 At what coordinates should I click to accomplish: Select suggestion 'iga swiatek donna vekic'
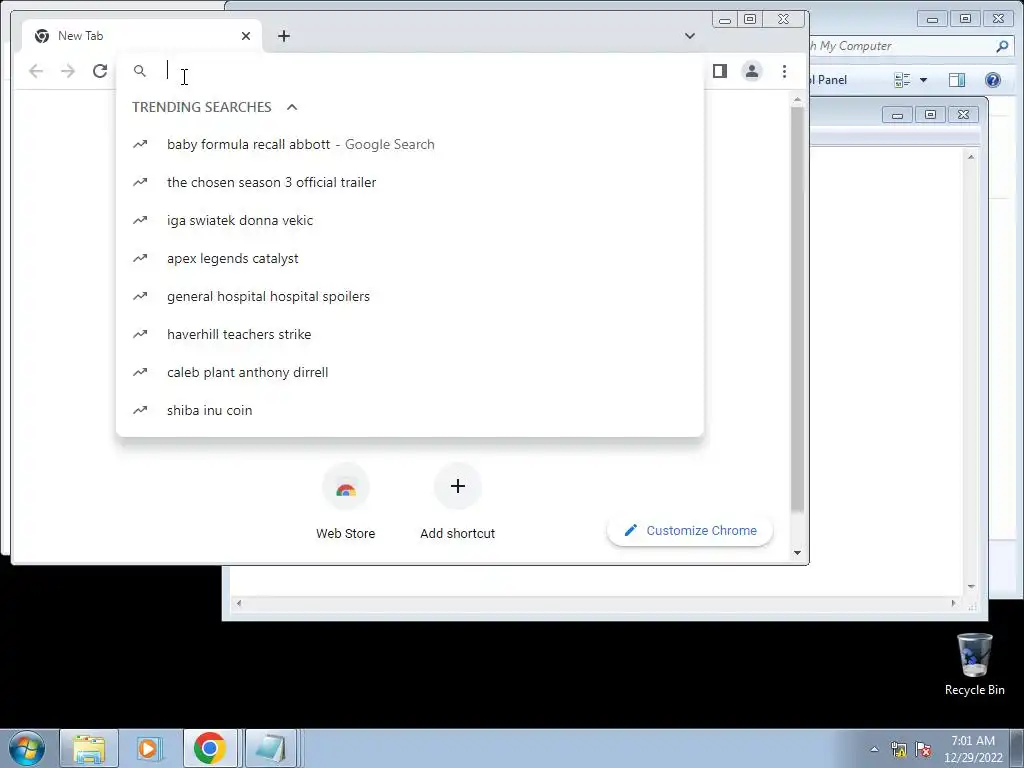click(x=409, y=220)
